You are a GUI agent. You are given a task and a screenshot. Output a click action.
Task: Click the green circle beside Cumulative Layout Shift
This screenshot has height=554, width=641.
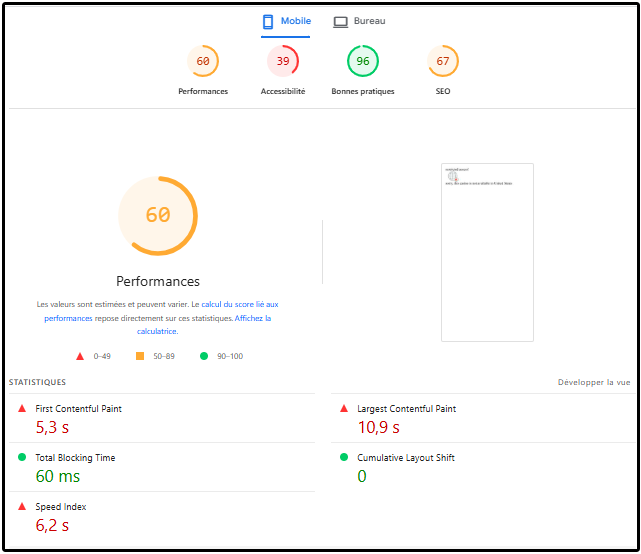tap(344, 457)
